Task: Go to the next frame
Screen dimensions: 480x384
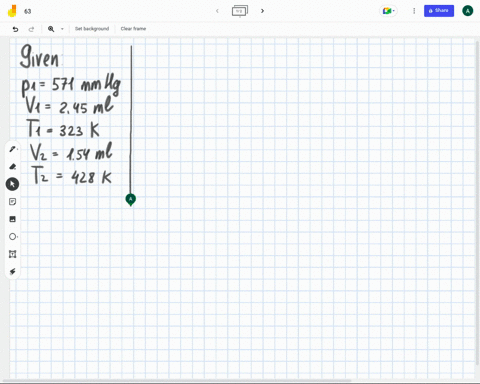Action: [262, 11]
